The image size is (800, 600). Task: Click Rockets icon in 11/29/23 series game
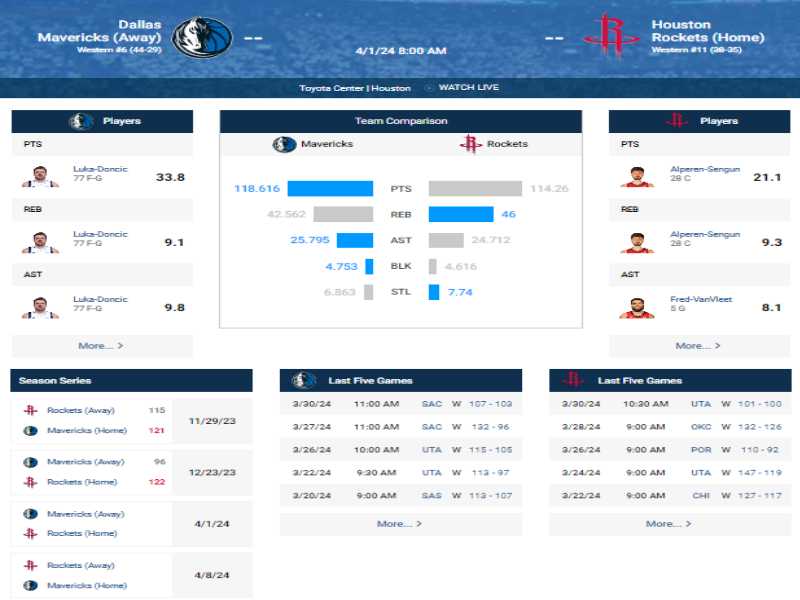[x=31, y=410]
